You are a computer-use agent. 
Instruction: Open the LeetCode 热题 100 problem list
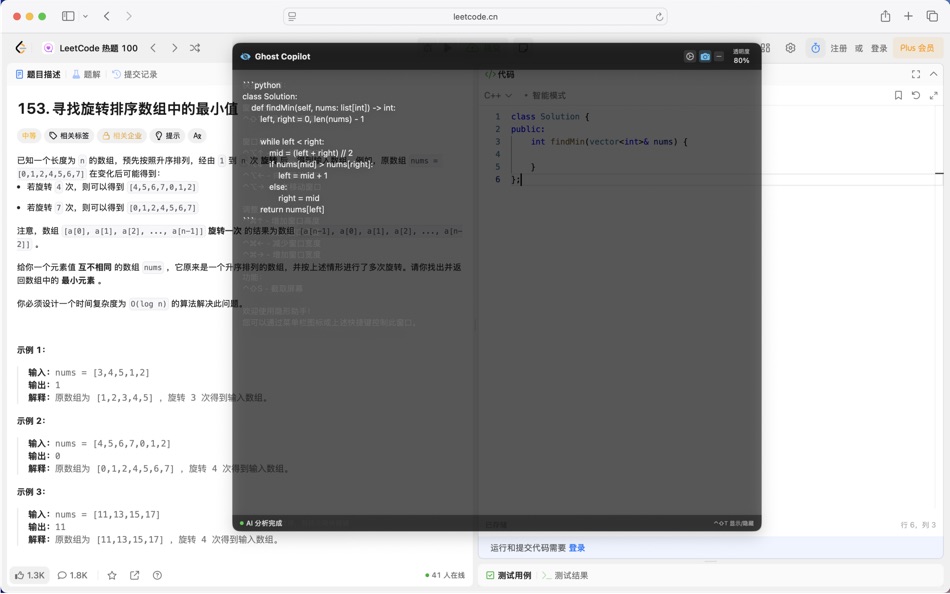point(91,48)
